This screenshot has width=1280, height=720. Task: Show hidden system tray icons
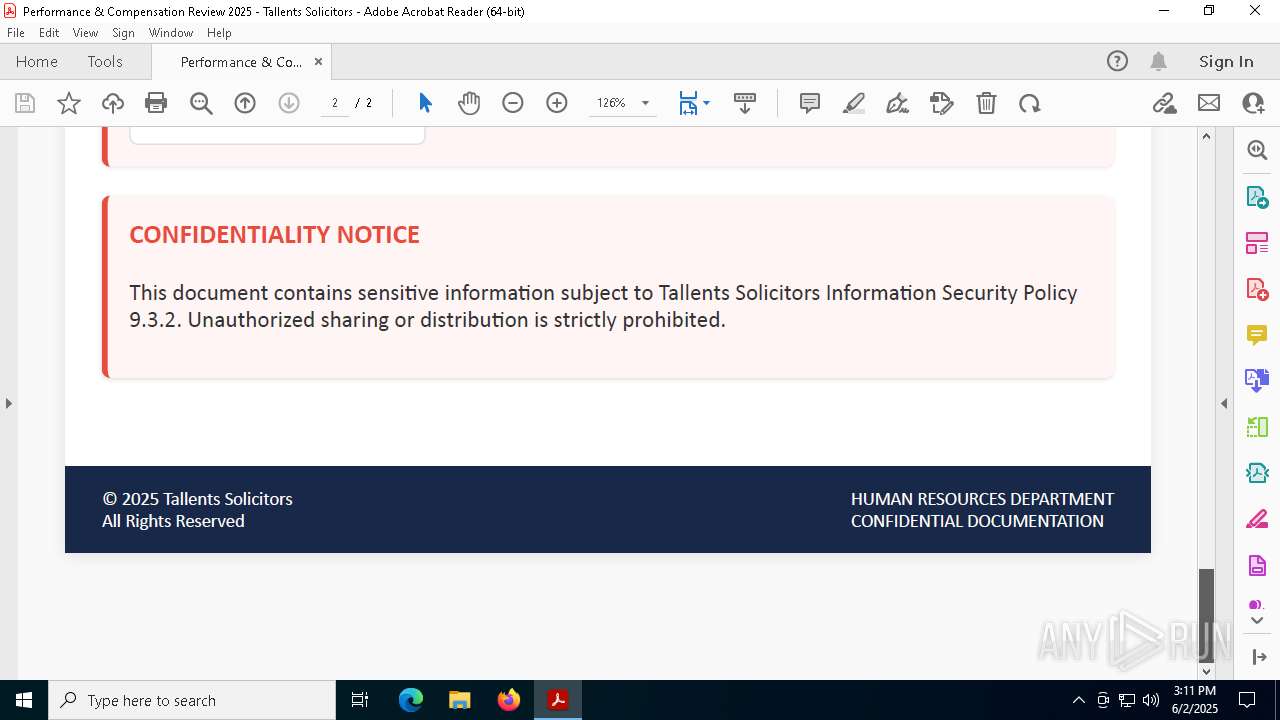pyautogui.click(x=1078, y=700)
